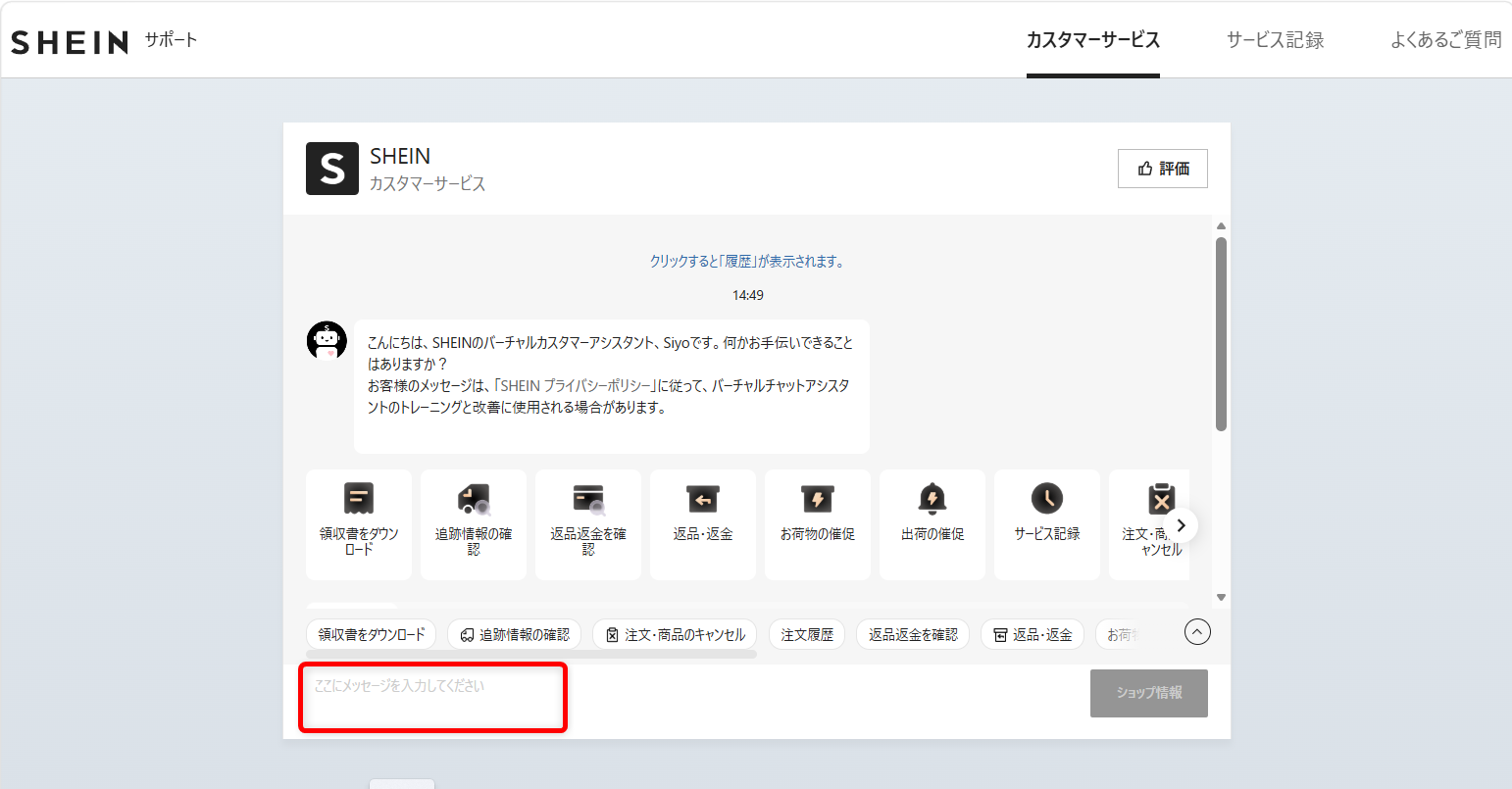This screenshot has height=789, width=1512.
Task: Click chat scrollbar down arrow
Action: tap(1221, 597)
